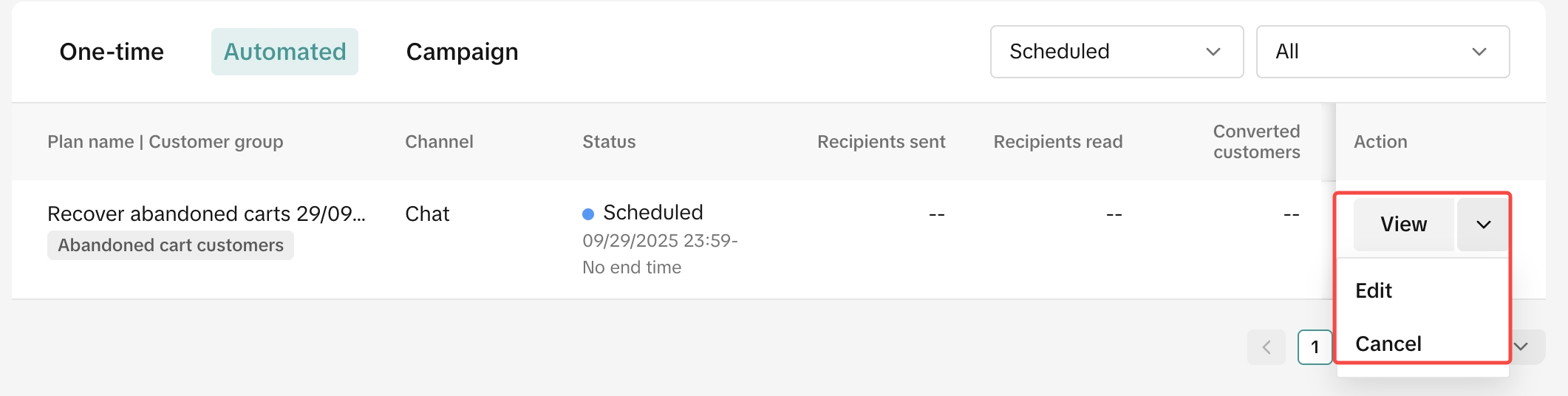Select the Automated tab
This screenshot has height=396, width=1568.
(x=284, y=52)
